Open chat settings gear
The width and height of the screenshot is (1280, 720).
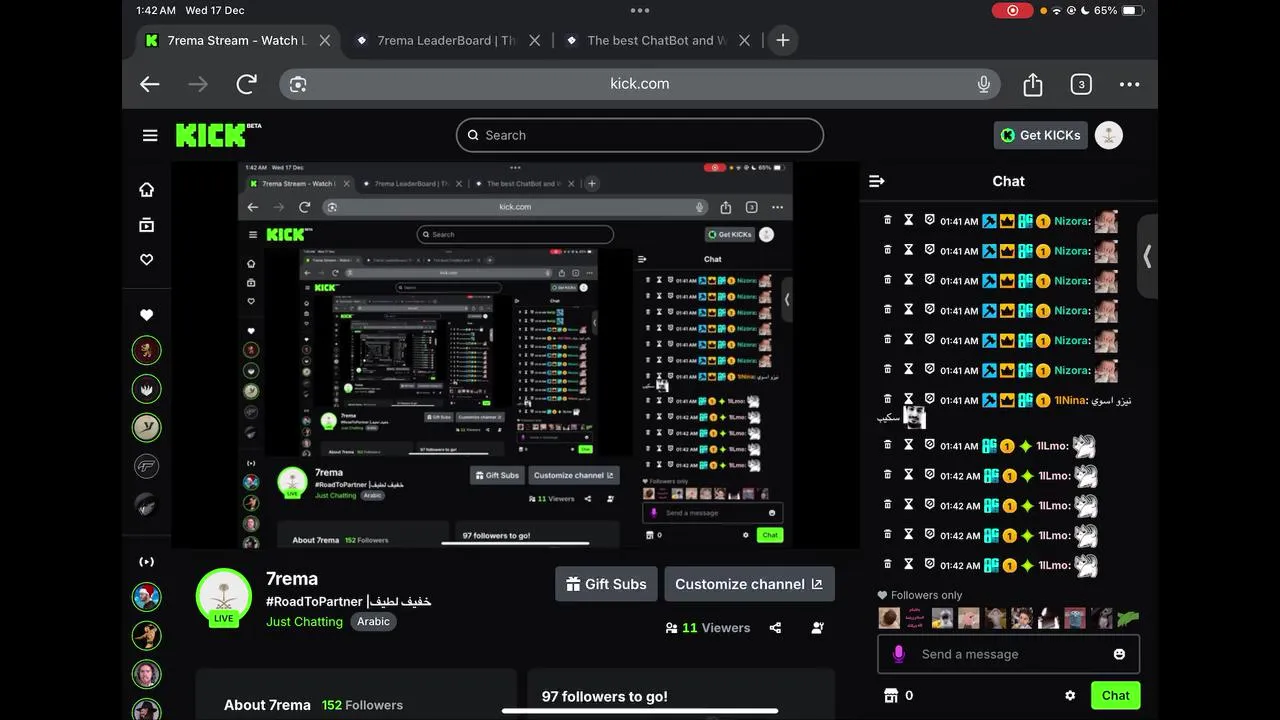coord(1070,695)
